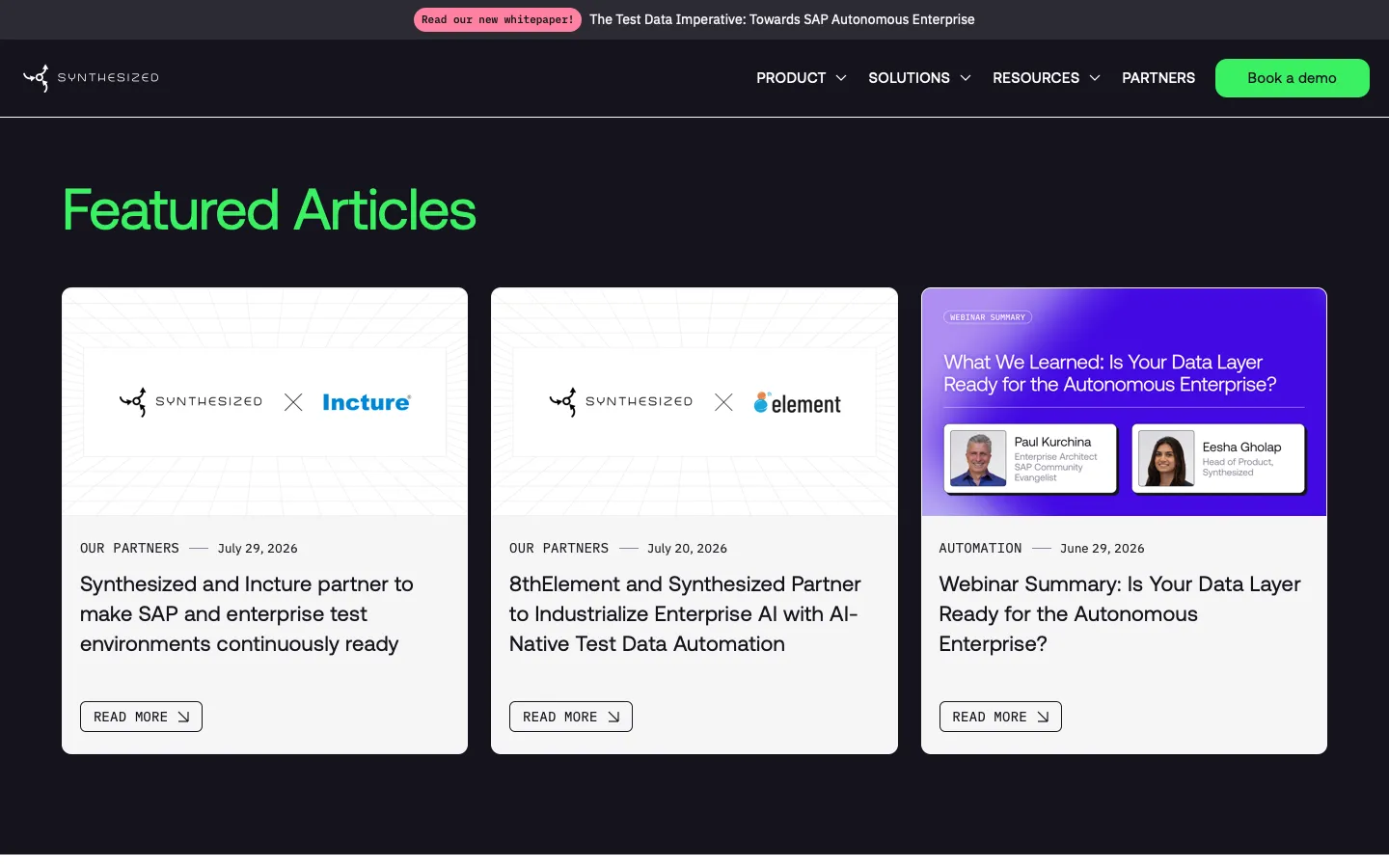1389x868 pixels.
Task: Open the Webinar Summary article title
Action: pyautogui.click(x=1120, y=613)
